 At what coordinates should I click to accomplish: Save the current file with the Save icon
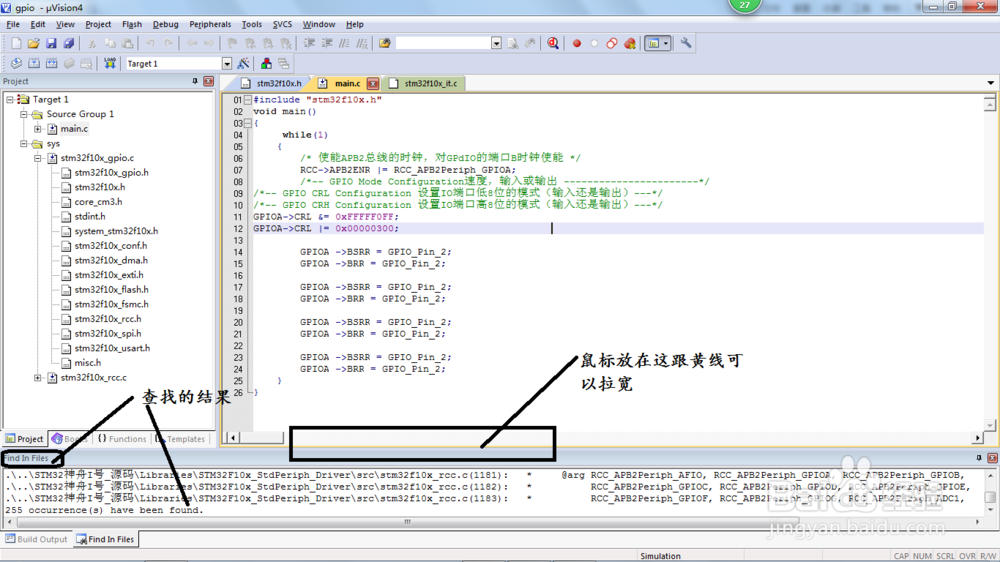click(x=51, y=43)
